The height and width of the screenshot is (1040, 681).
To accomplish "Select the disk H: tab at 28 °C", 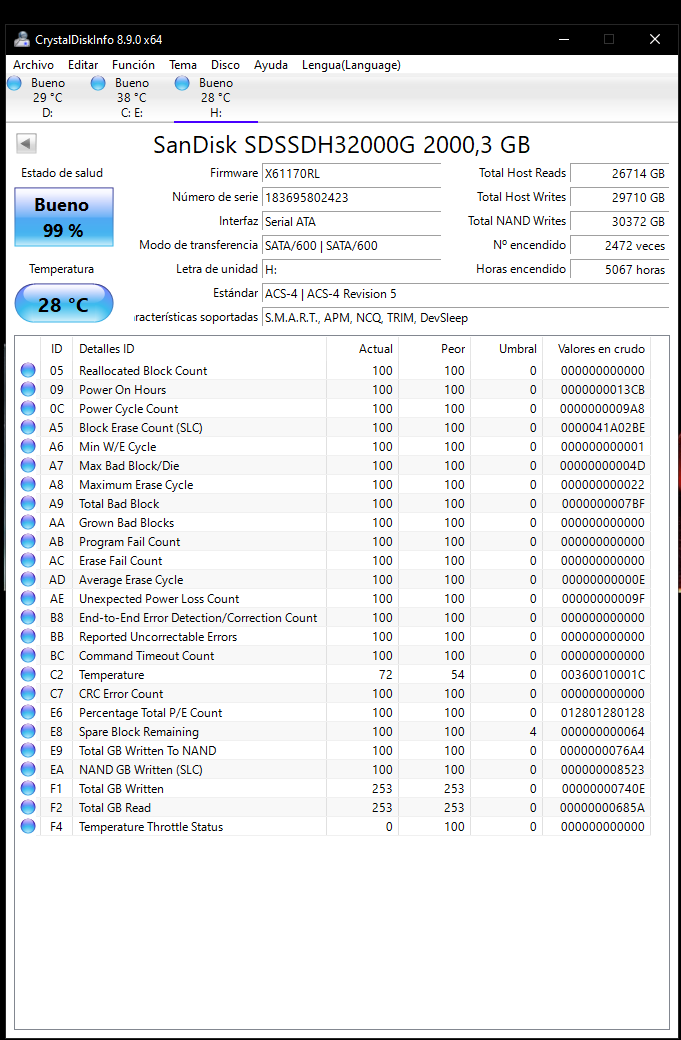I will point(216,98).
